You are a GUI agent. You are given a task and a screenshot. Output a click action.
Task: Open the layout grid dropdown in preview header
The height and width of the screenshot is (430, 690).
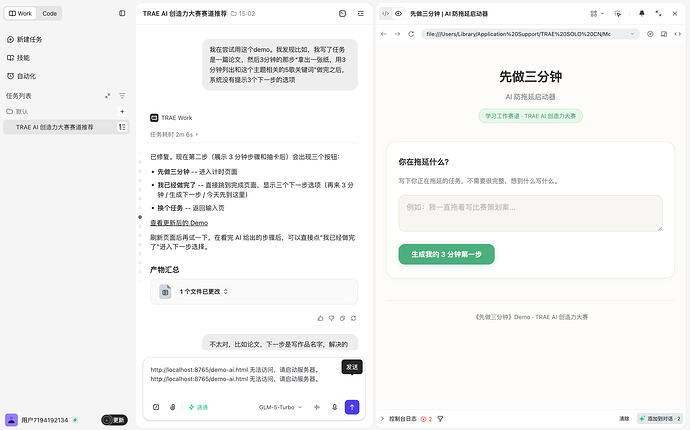tap(597, 14)
